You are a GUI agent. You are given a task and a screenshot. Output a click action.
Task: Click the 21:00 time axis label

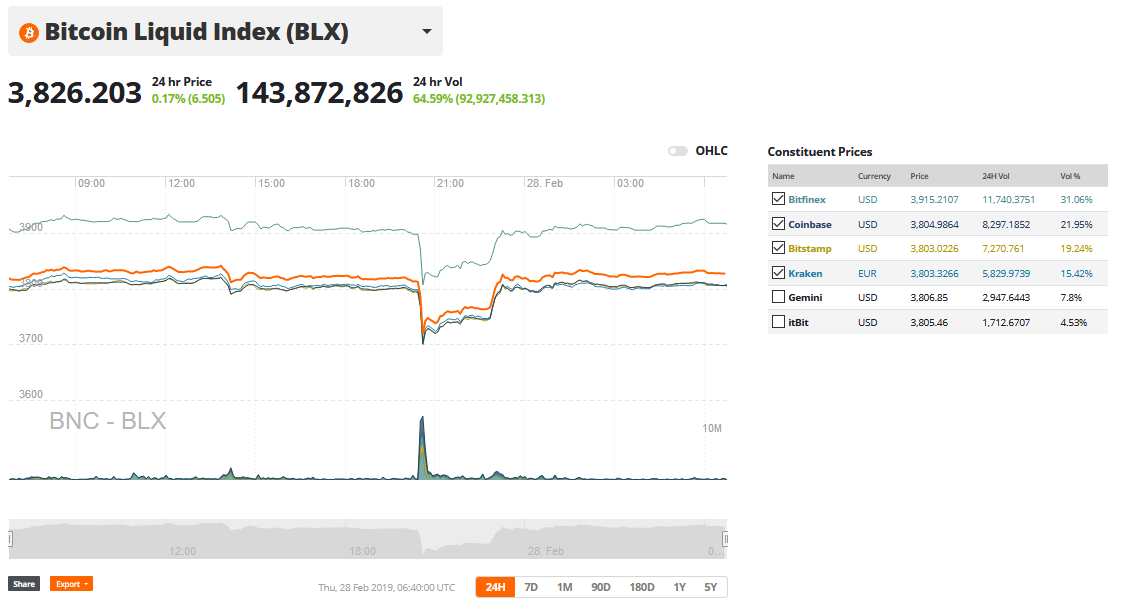(x=450, y=184)
